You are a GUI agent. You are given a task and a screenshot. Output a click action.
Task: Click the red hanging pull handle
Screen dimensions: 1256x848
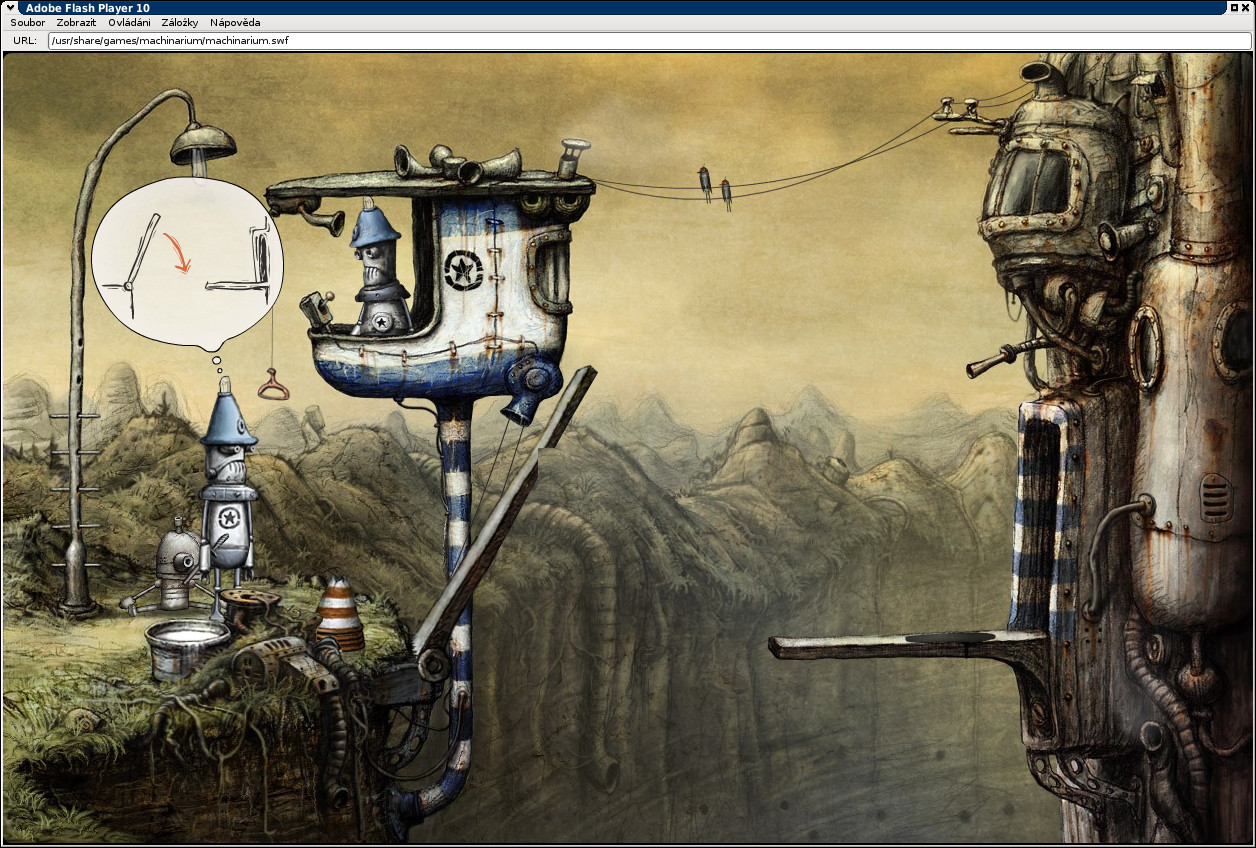click(x=273, y=384)
